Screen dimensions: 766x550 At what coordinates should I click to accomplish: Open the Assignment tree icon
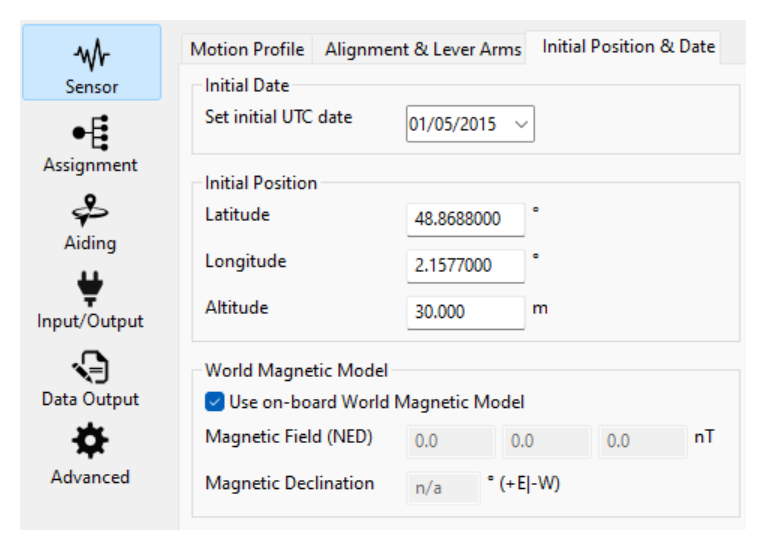[x=90, y=133]
